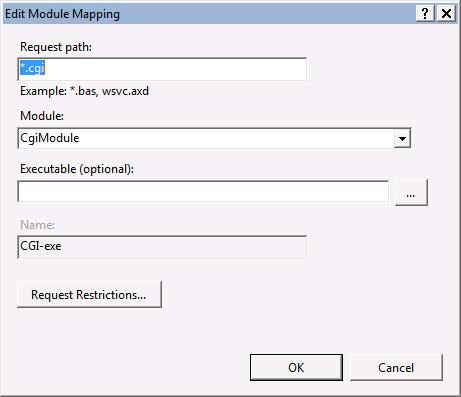Open the Request Restrictions dialog
The height and width of the screenshot is (397, 461).
click(89, 294)
